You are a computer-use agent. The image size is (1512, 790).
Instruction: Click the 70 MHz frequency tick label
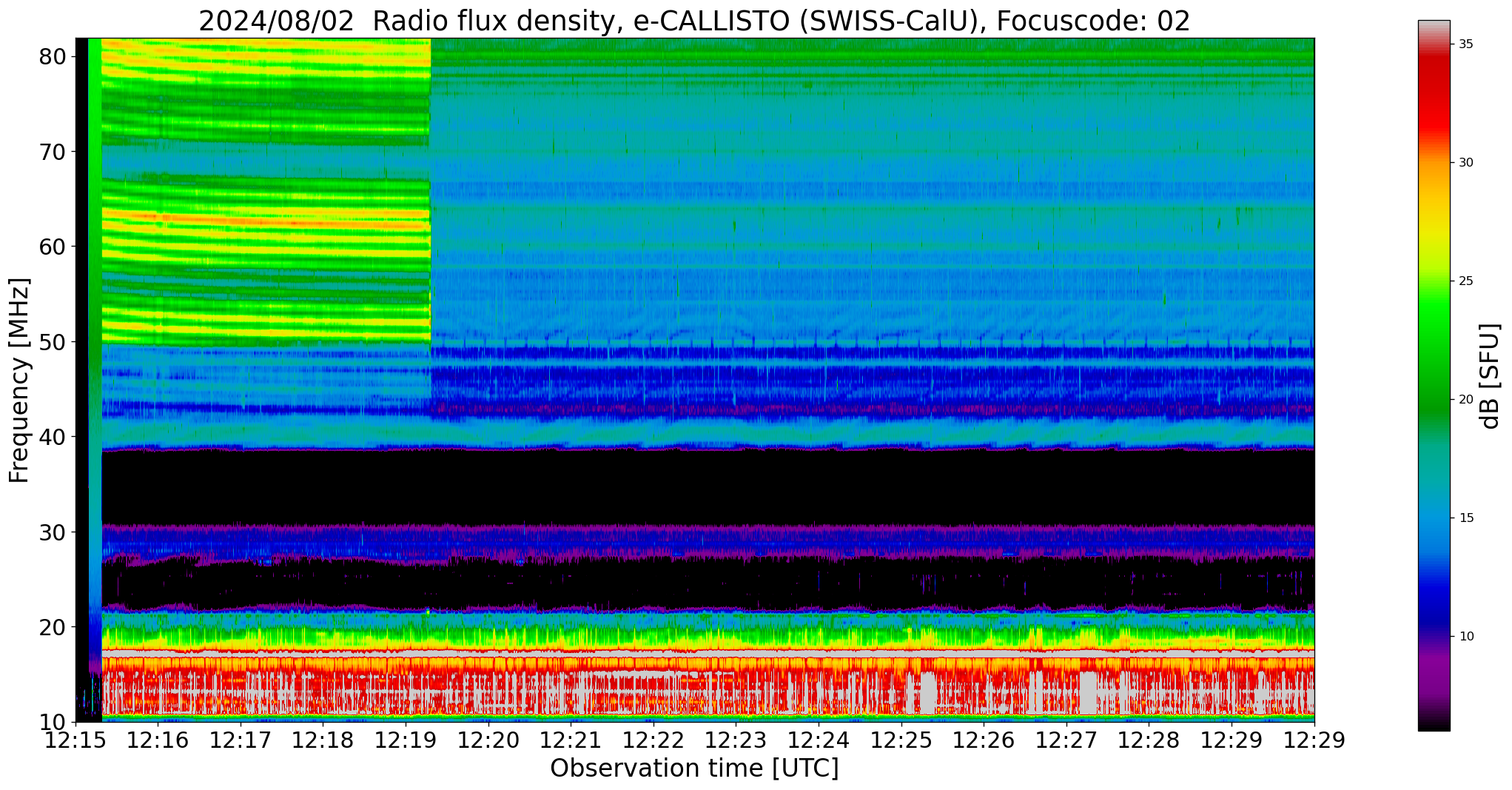(52, 152)
